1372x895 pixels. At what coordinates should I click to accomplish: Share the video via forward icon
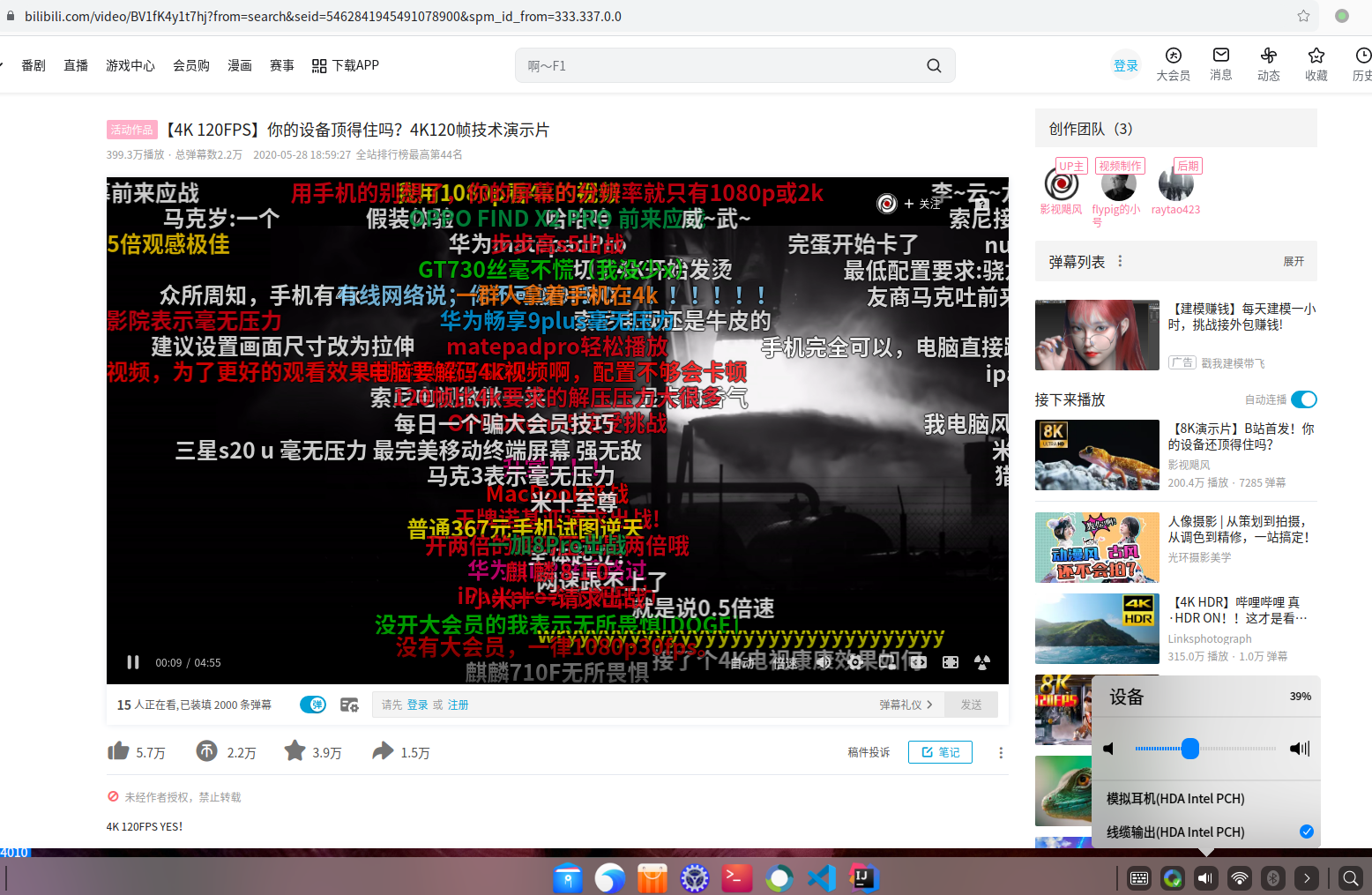382,750
